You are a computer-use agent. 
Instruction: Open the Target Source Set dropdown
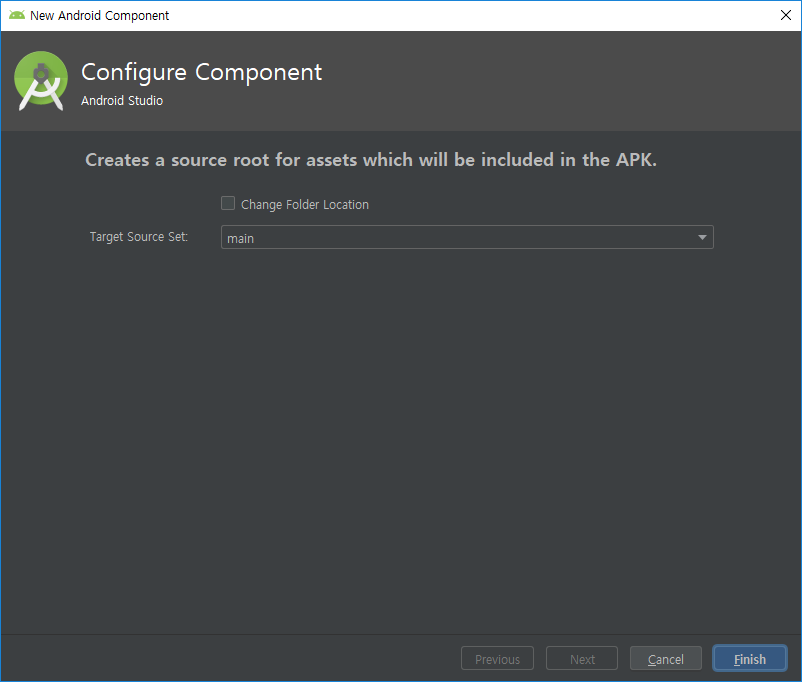click(x=467, y=237)
